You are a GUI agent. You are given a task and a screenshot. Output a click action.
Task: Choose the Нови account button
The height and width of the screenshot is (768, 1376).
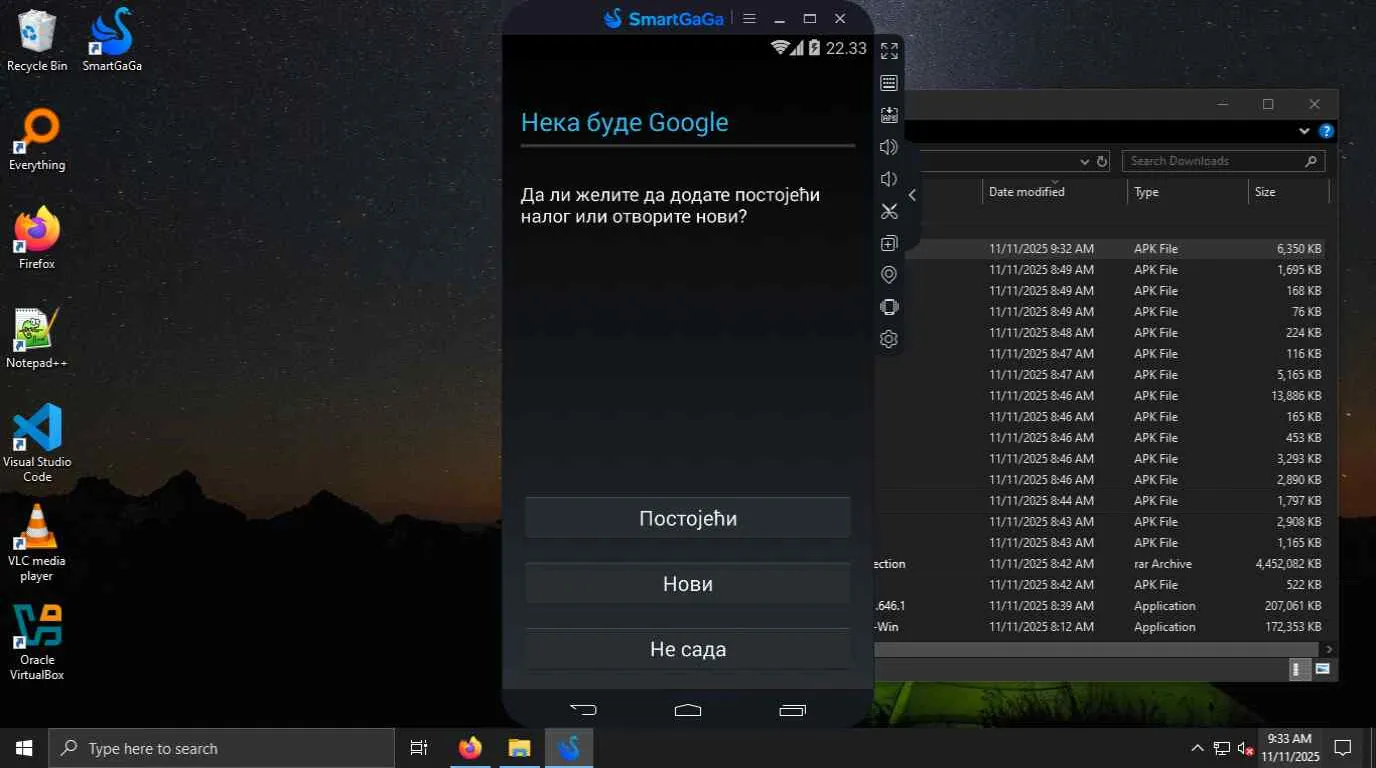688,584
